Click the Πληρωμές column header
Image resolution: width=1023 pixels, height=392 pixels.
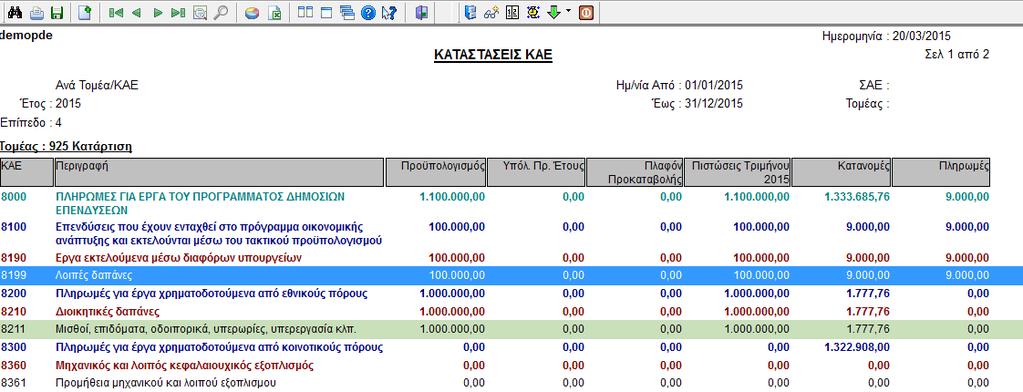click(941, 173)
